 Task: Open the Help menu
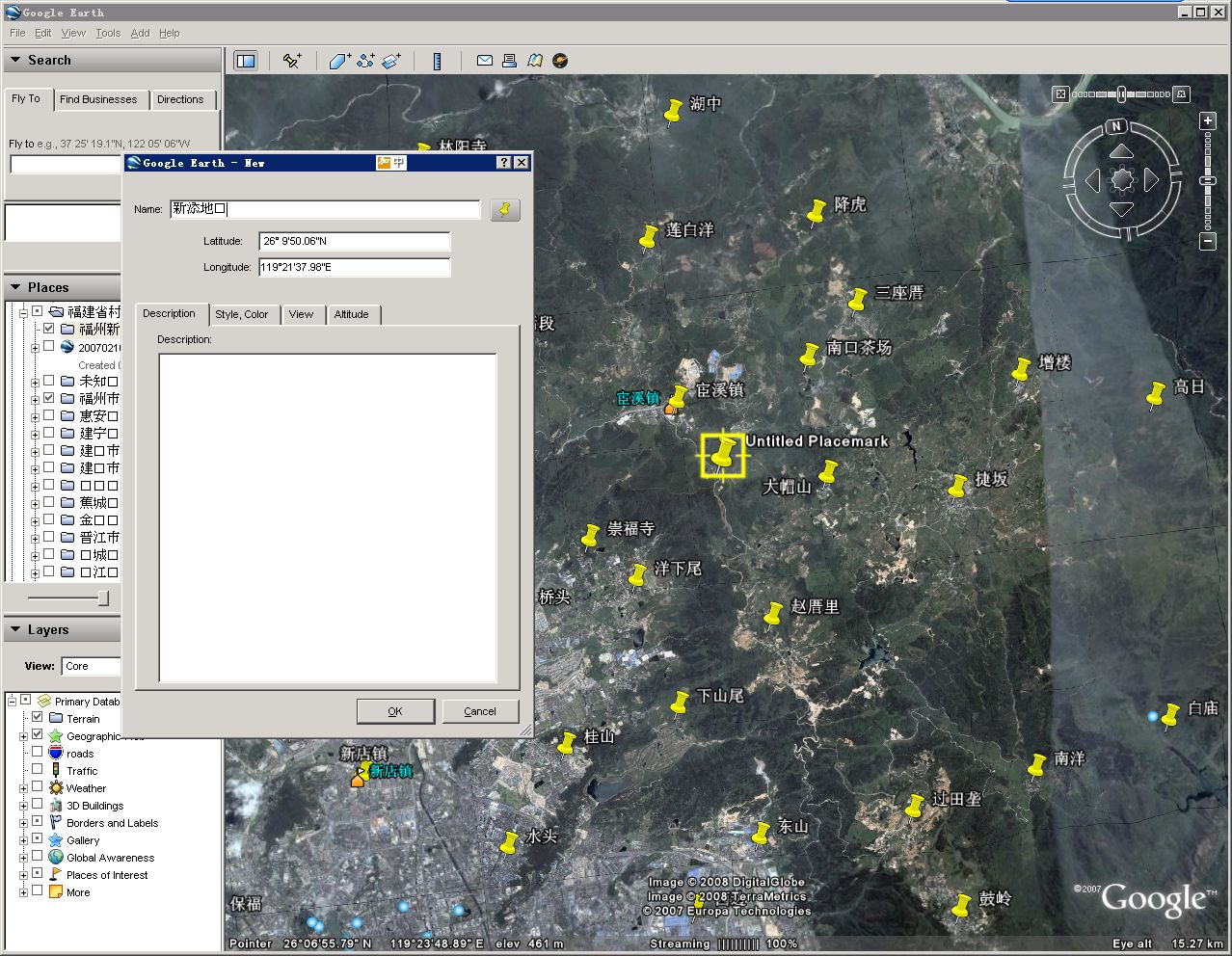coord(170,33)
